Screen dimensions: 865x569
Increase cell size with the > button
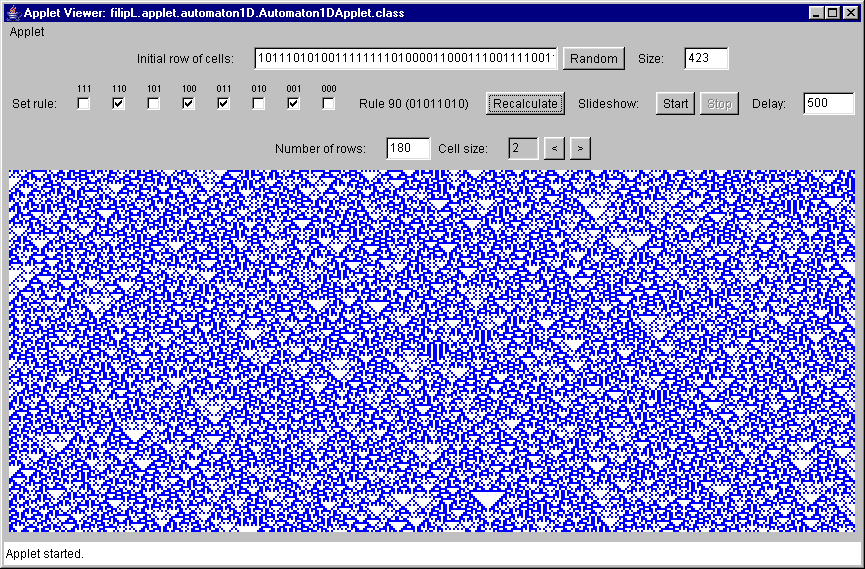(580, 148)
